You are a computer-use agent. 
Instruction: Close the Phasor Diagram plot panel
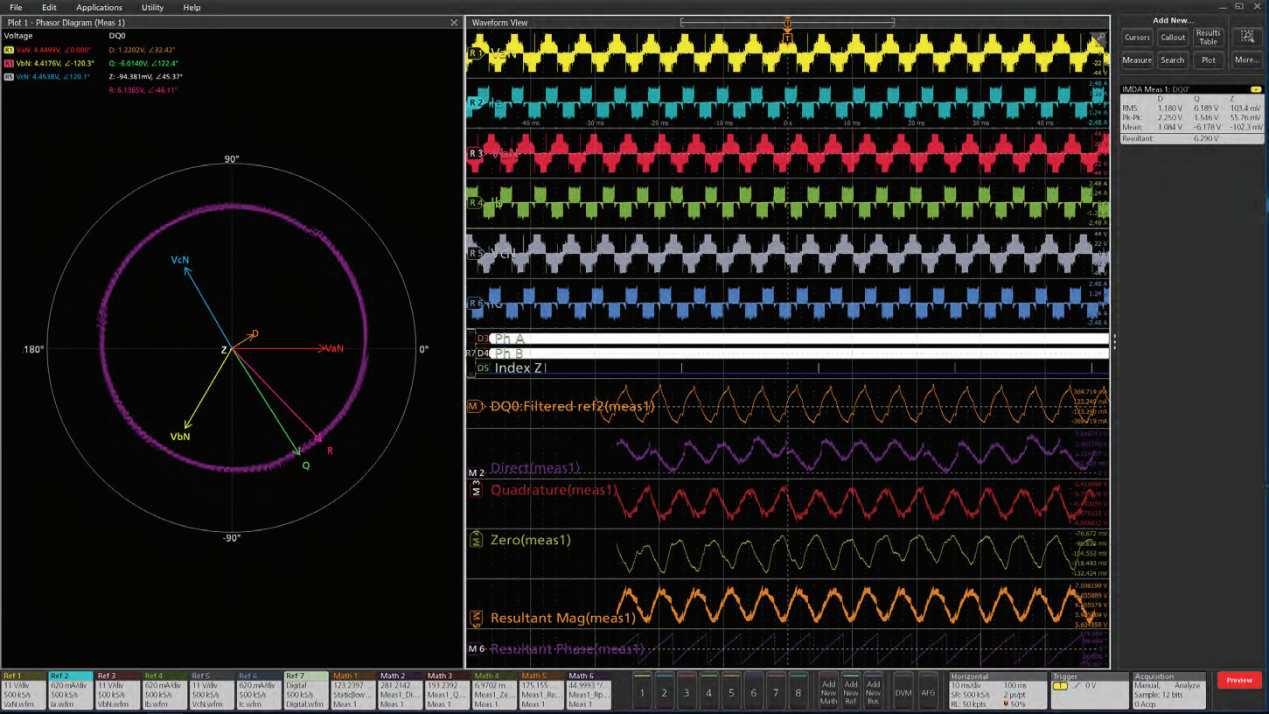coord(454,22)
